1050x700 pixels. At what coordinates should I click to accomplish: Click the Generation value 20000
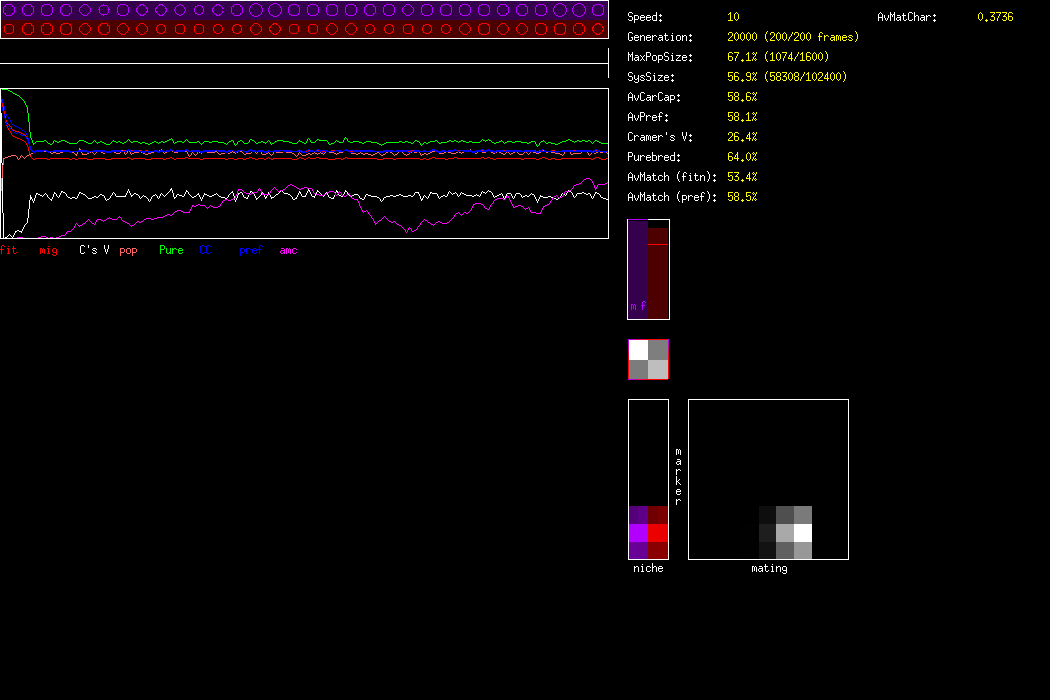(742, 37)
